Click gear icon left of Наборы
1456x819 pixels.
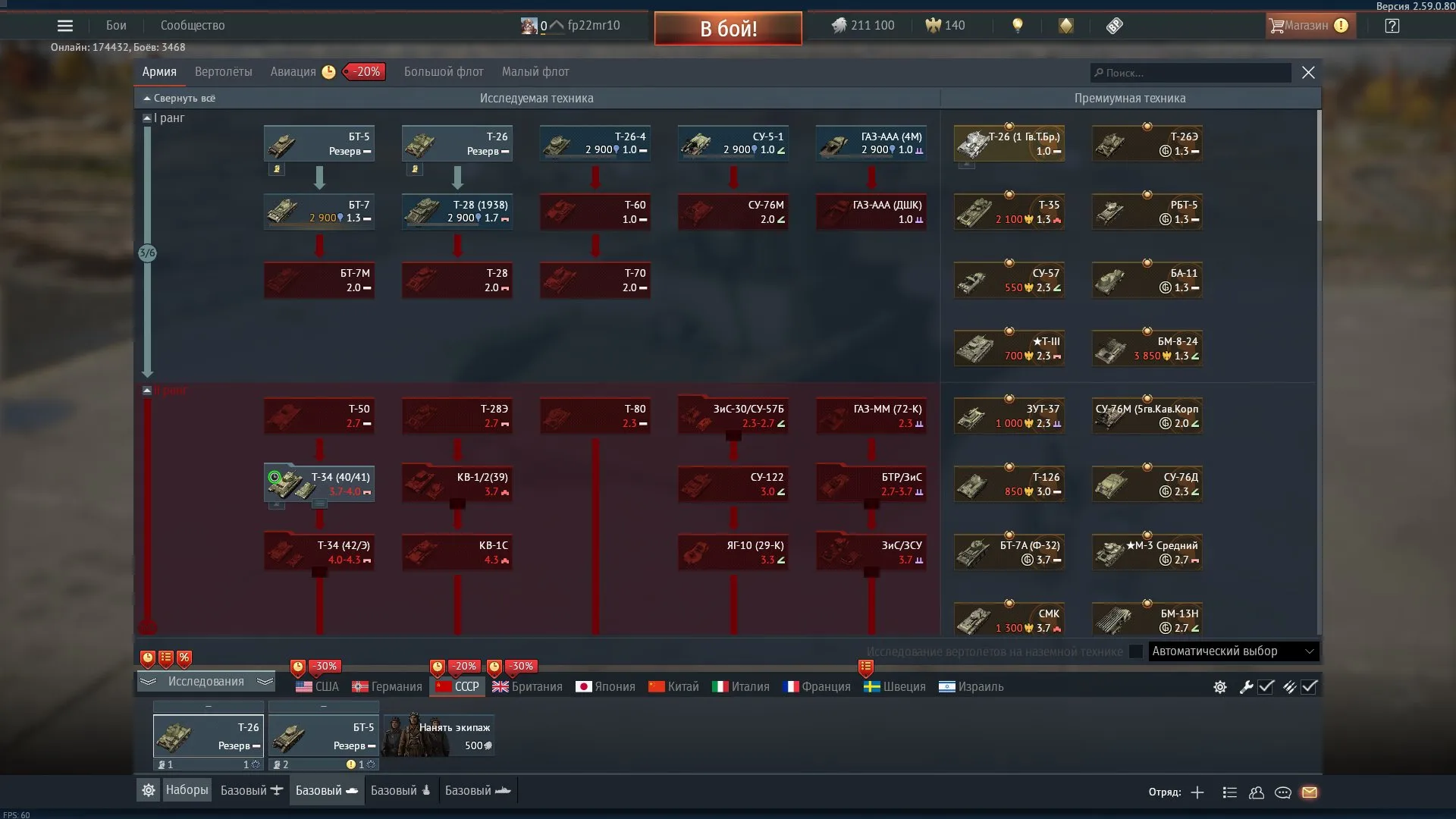click(x=149, y=790)
